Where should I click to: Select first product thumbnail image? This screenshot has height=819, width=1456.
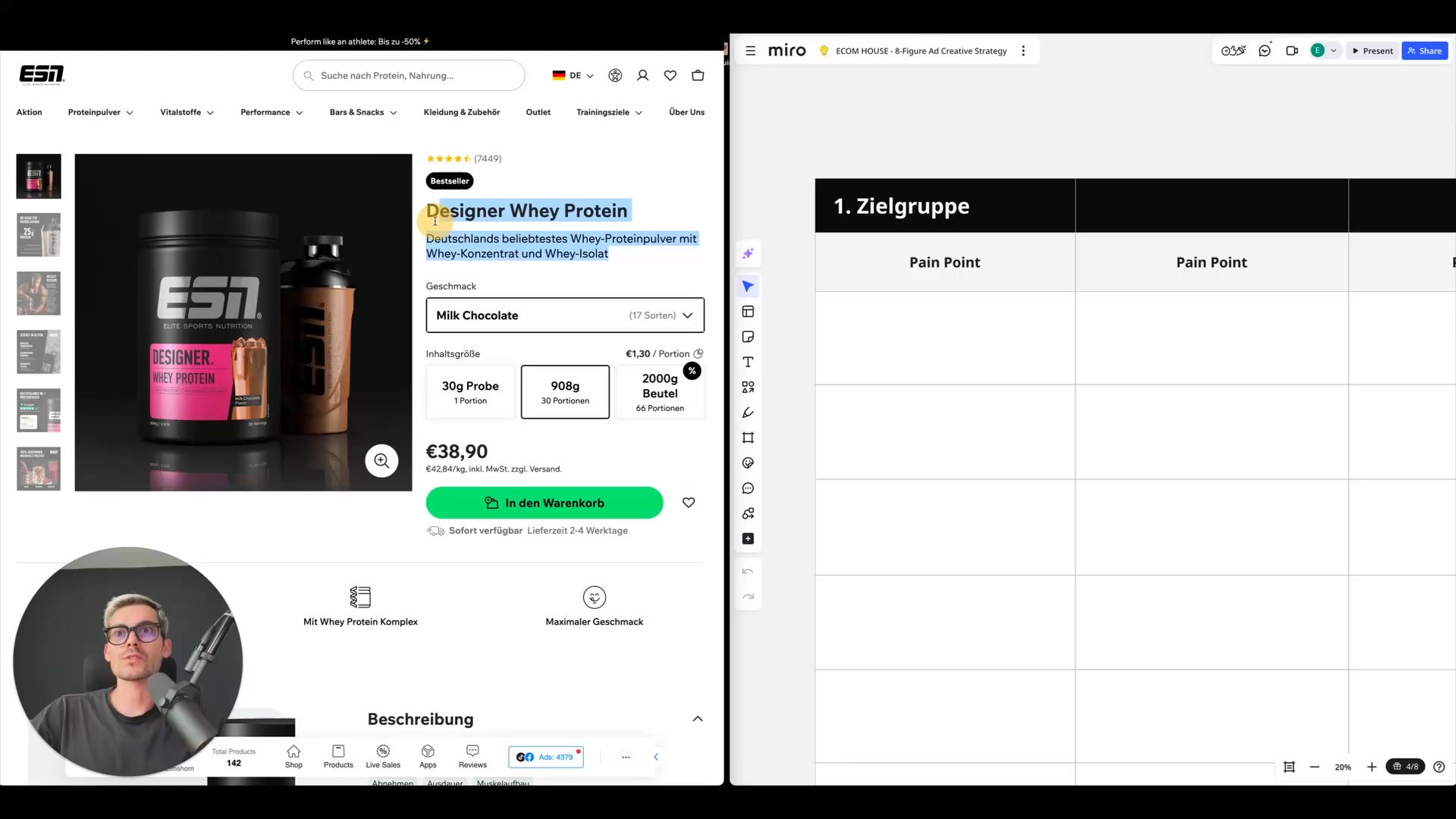[39, 177]
